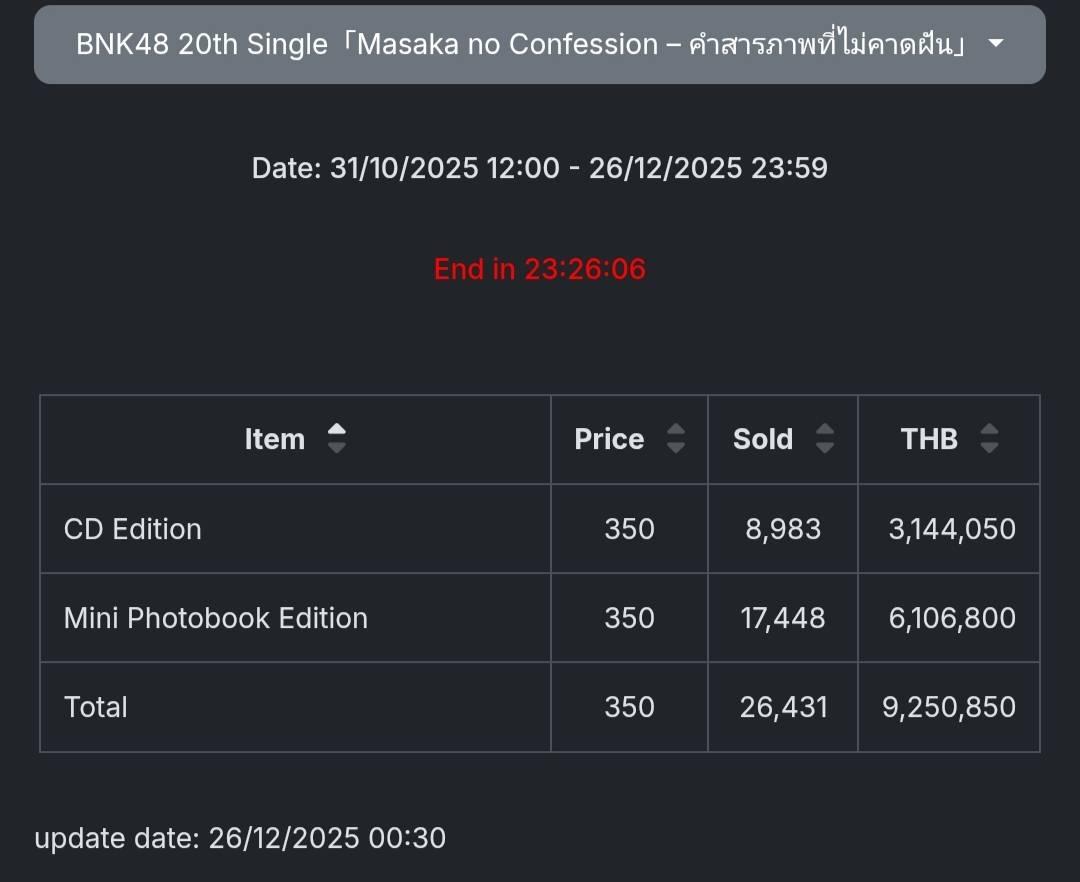This screenshot has width=1080, height=882.
Task: Click the sale date range text
Action: pyautogui.click(x=540, y=168)
